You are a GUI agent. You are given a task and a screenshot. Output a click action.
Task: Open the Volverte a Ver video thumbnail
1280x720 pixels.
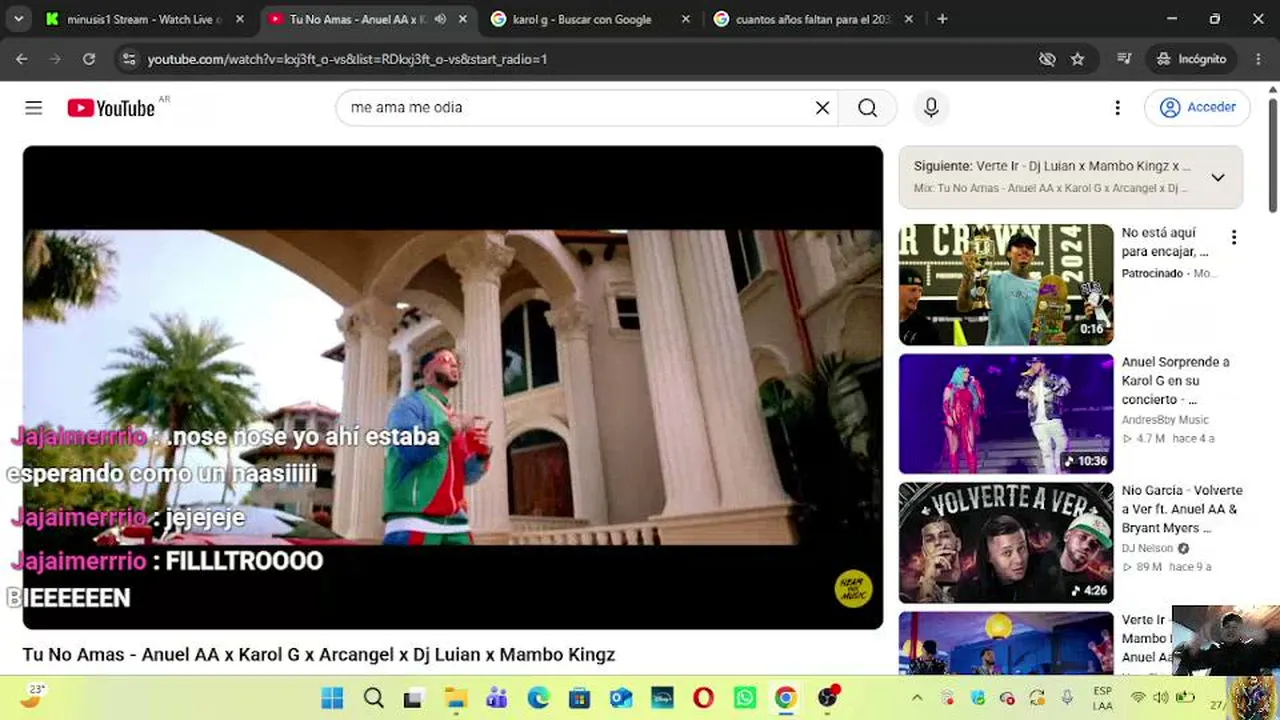click(x=1006, y=543)
